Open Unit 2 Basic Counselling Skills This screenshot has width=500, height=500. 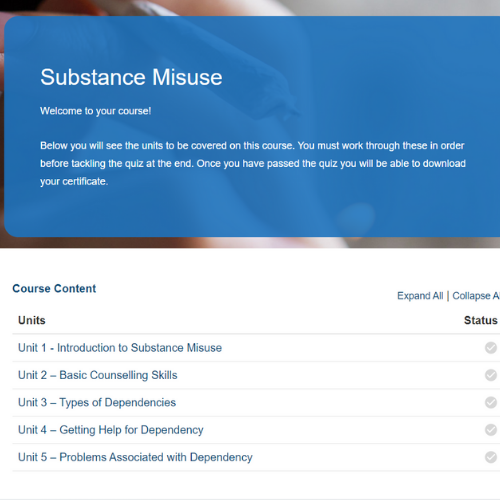(x=98, y=375)
